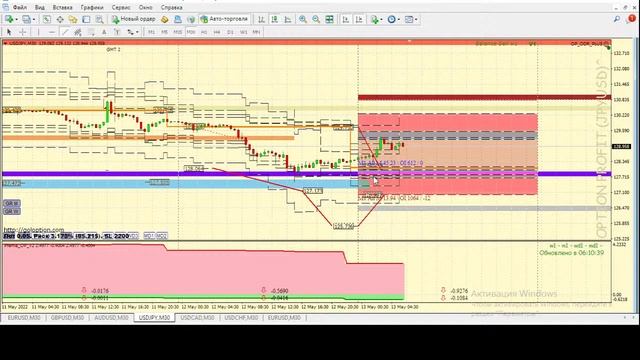Open the Справка menu
The image size is (640, 360).
pos(171,7)
